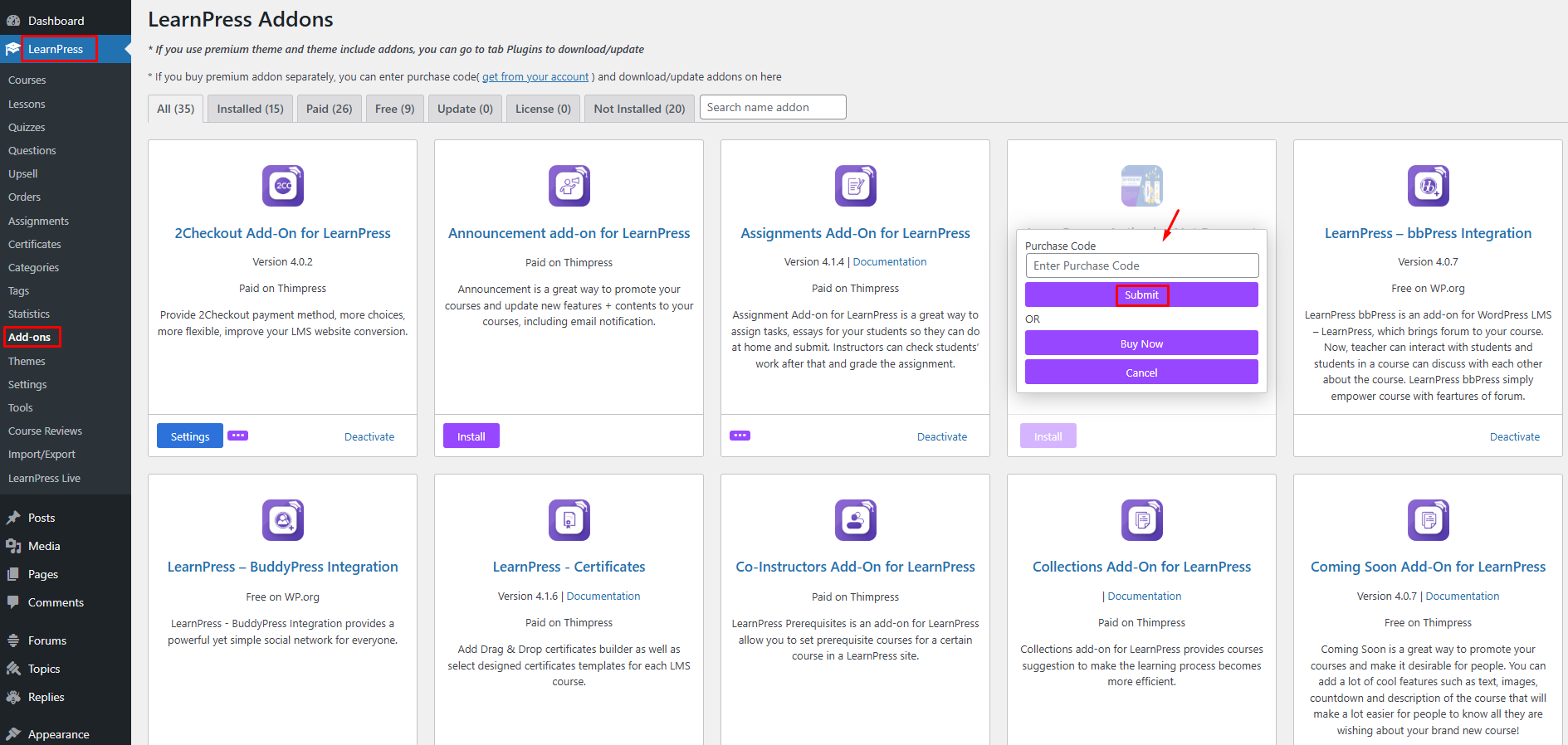The width and height of the screenshot is (1568, 745).
Task: Focus the Enter Purchase Code field
Action: (x=1142, y=265)
